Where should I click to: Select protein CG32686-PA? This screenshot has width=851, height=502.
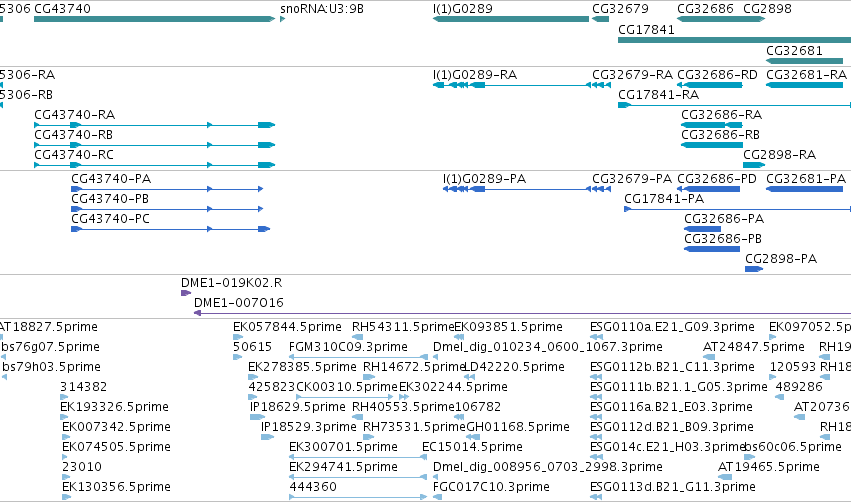coord(702,229)
